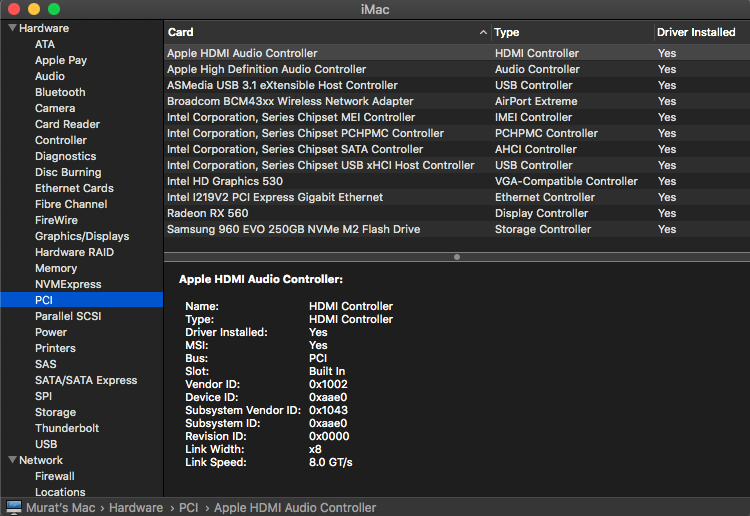Viewport: 750px width, 516px height.
Task: Open USB hardware section
Action: (x=46, y=444)
